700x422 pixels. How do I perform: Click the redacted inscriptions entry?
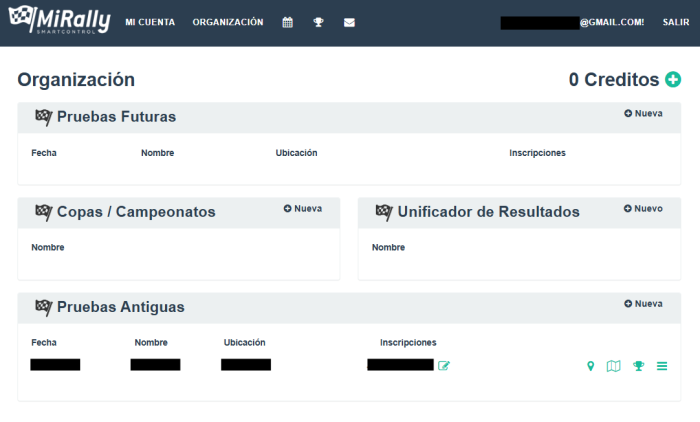pyautogui.click(x=400, y=365)
